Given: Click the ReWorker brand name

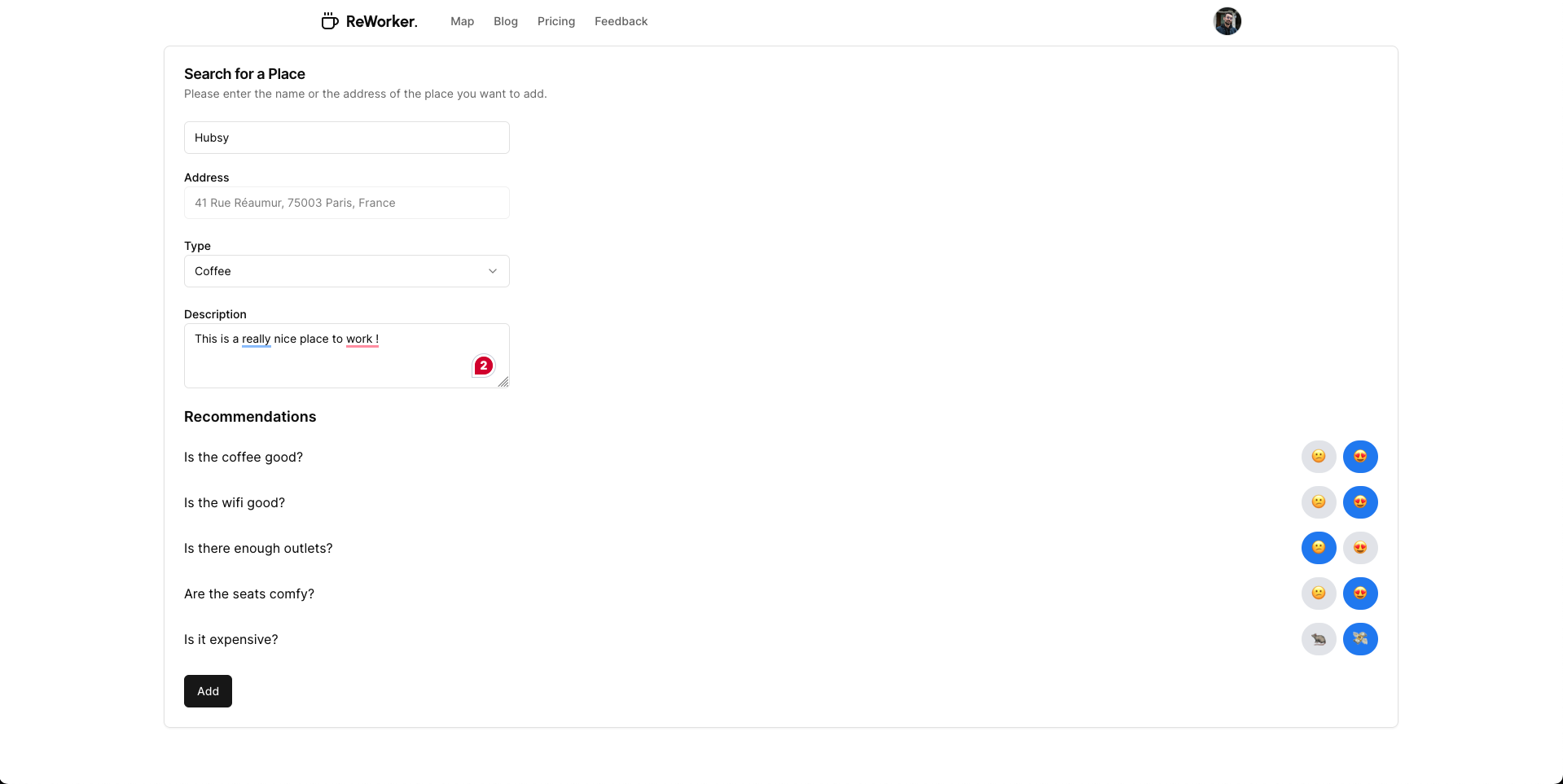Looking at the screenshot, I should coord(382,22).
